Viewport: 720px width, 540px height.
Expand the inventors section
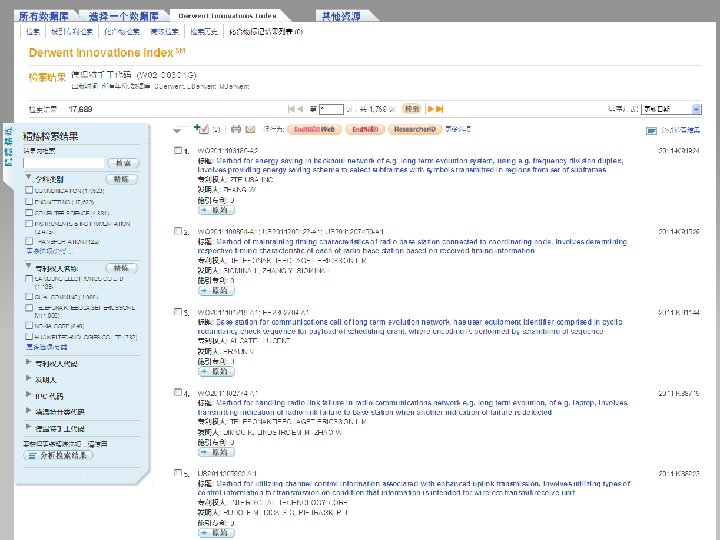(x=28, y=378)
